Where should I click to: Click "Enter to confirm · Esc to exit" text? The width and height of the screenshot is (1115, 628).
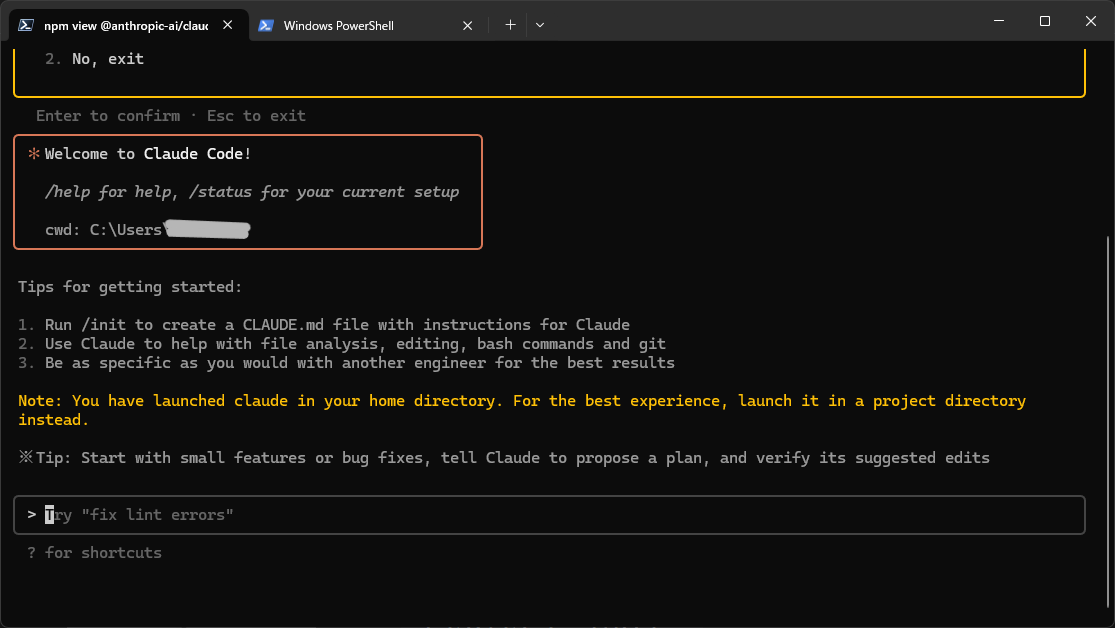(x=171, y=116)
